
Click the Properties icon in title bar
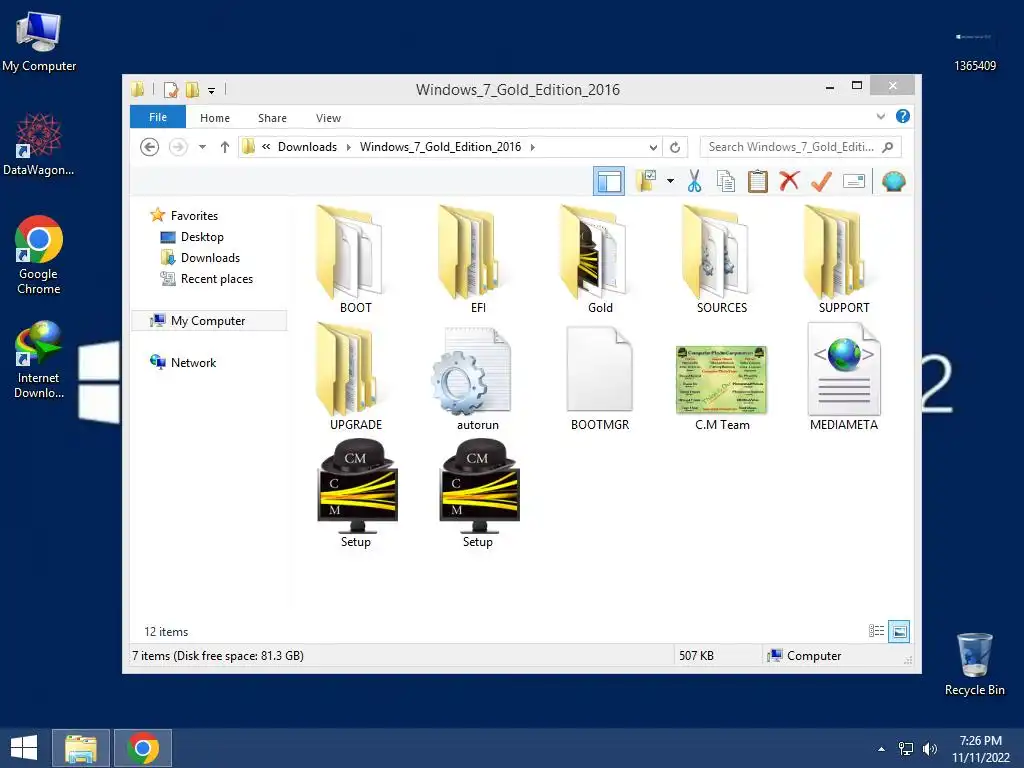(x=170, y=89)
